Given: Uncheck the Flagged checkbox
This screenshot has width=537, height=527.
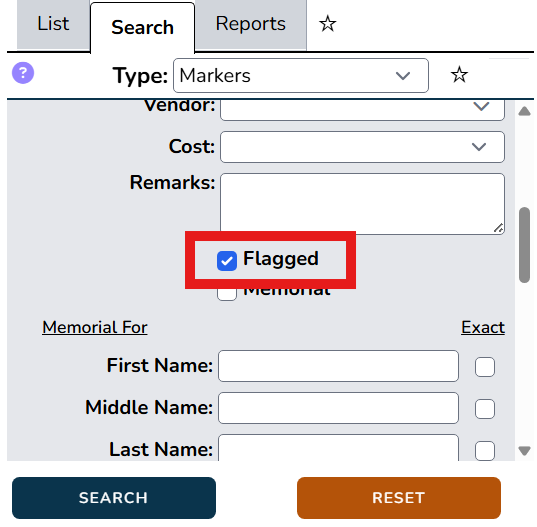Looking at the screenshot, I should [x=227, y=261].
